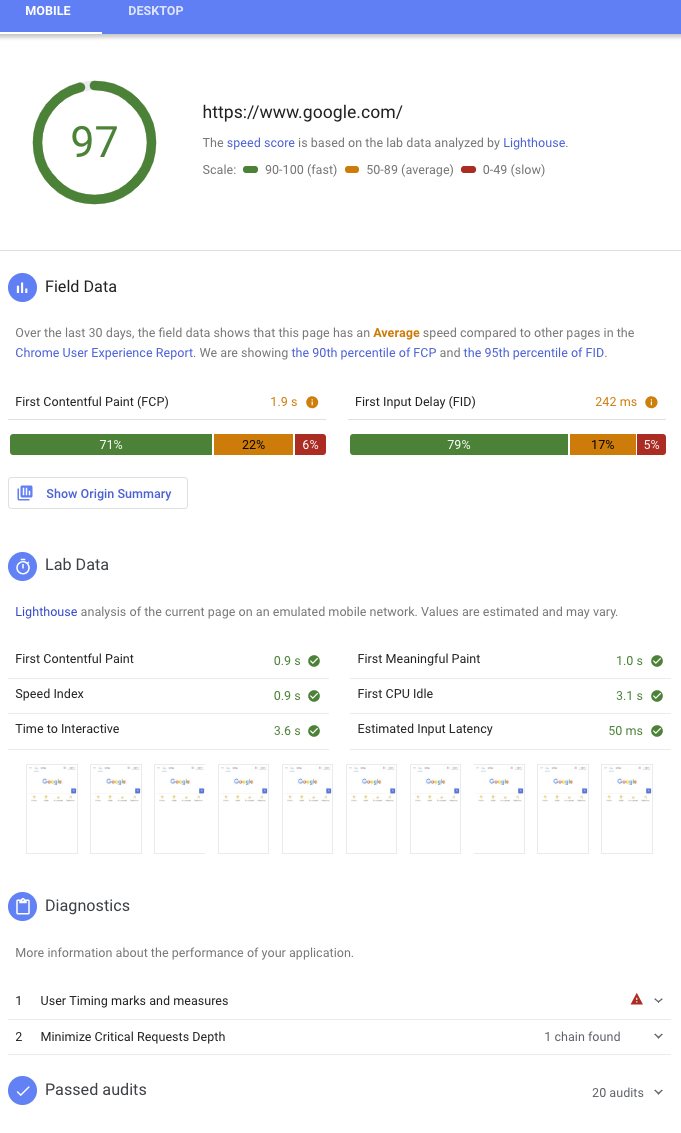
Task: Click the 'First Input Delay (FID)' label
Action: click(415, 402)
